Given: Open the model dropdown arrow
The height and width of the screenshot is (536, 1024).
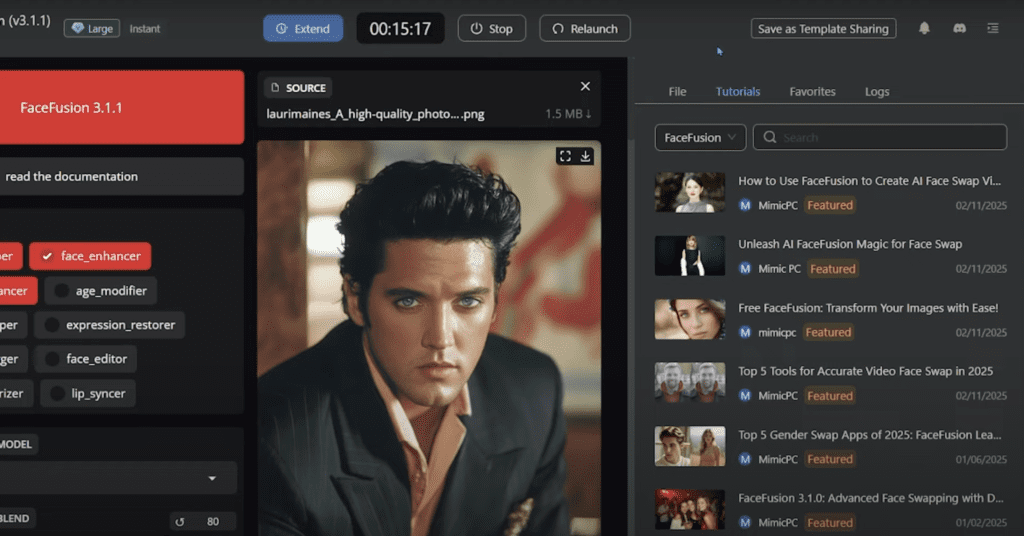Looking at the screenshot, I should (x=212, y=479).
